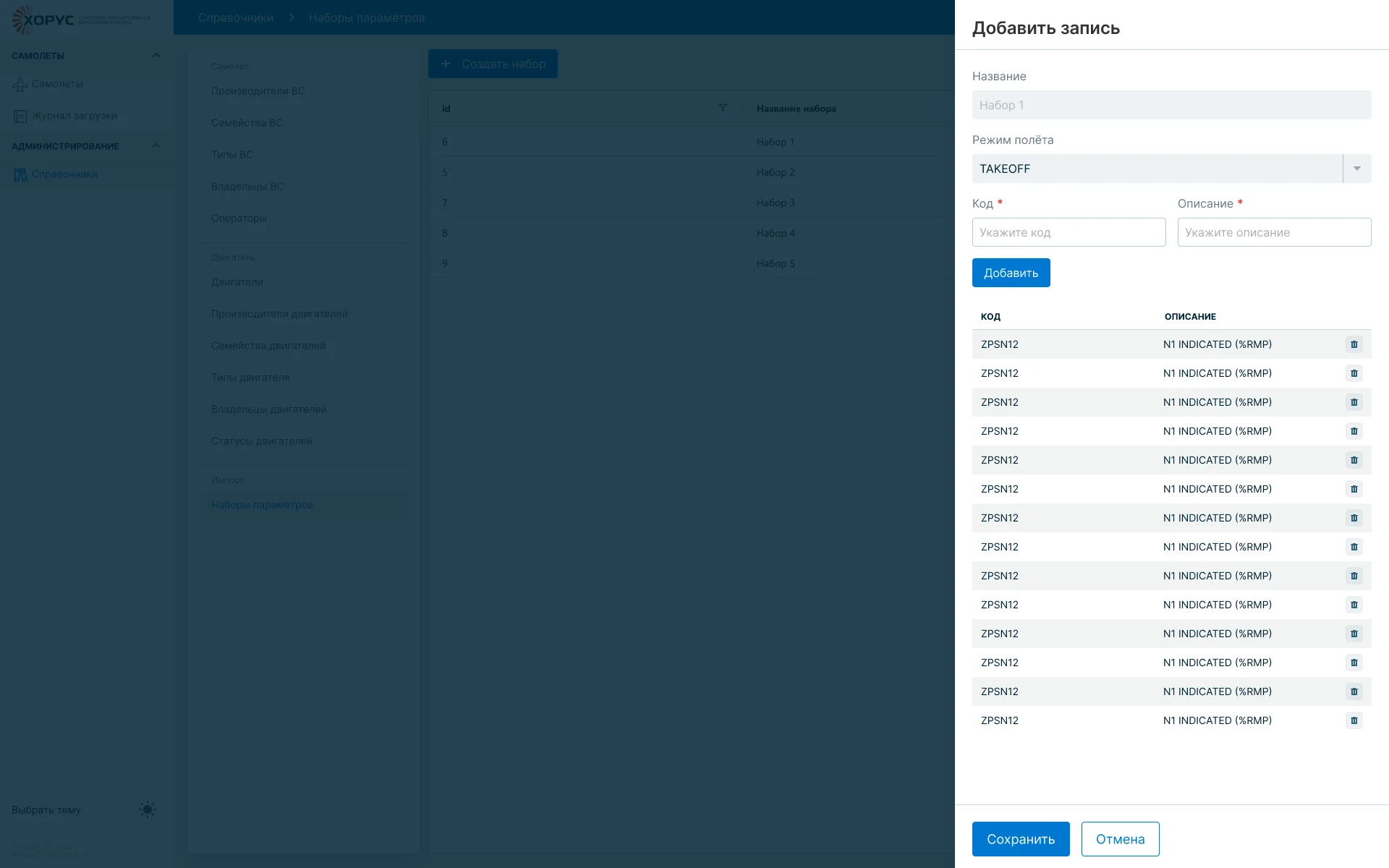Image resolution: width=1389 pixels, height=868 pixels.
Task: Click the filter icon in the id column
Action: (x=722, y=108)
